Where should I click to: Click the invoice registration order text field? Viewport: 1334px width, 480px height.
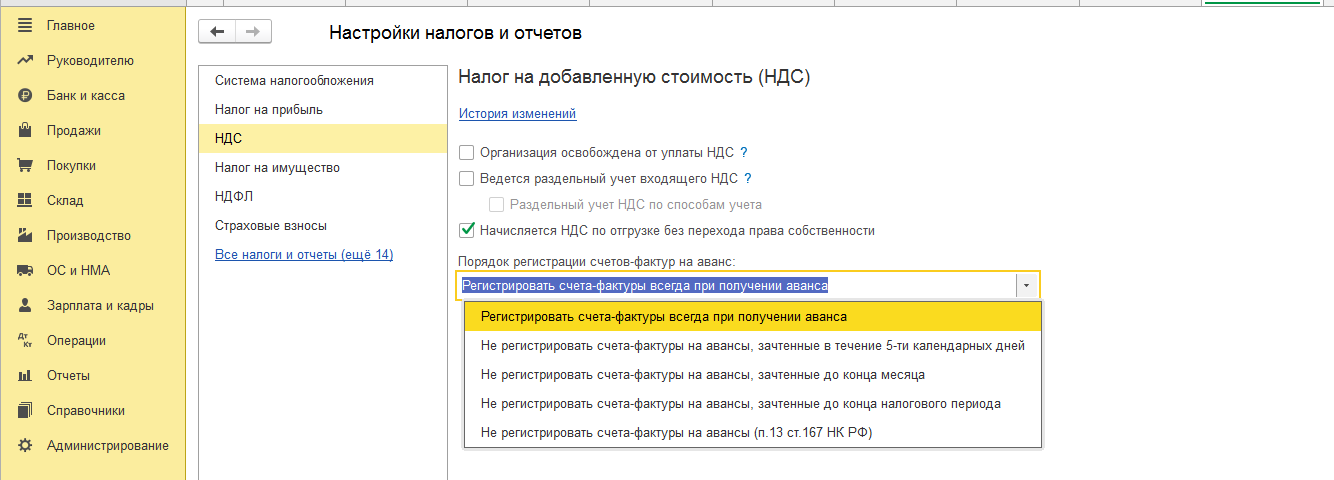(x=735, y=286)
